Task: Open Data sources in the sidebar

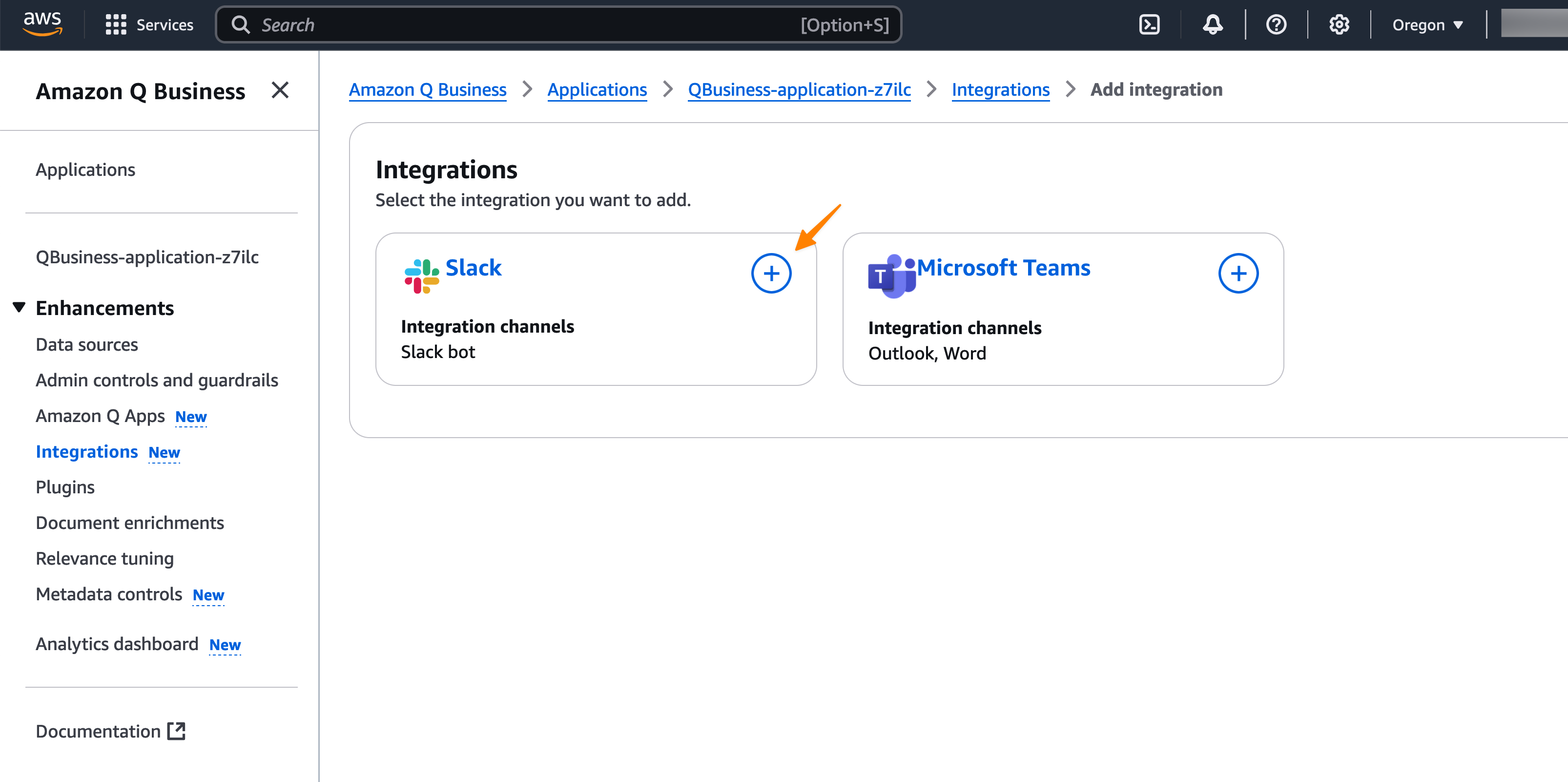Action: coord(86,345)
